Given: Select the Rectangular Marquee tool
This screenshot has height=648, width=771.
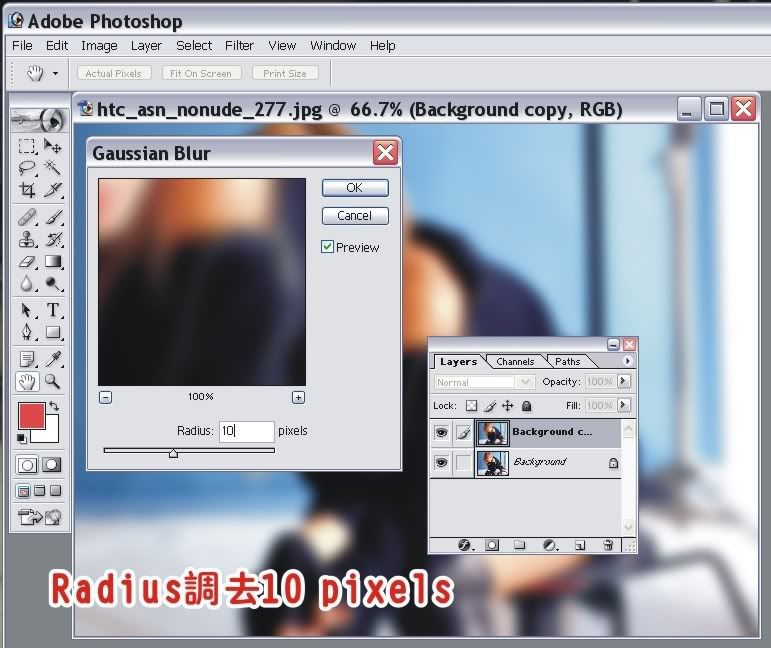Looking at the screenshot, I should pyautogui.click(x=27, y=147).
